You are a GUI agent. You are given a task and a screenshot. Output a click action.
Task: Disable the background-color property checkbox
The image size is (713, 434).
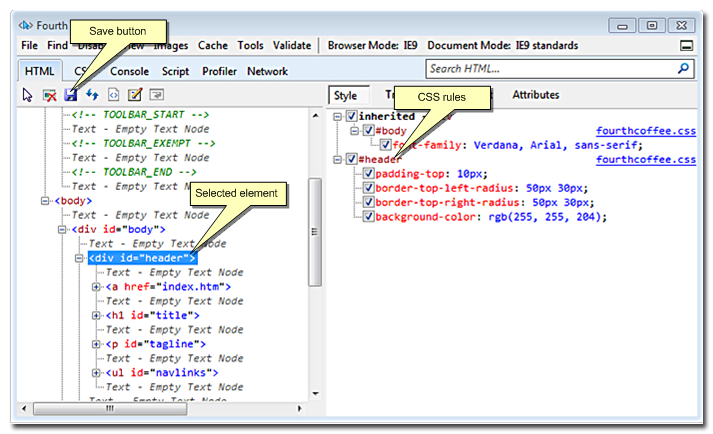(369, 217)
